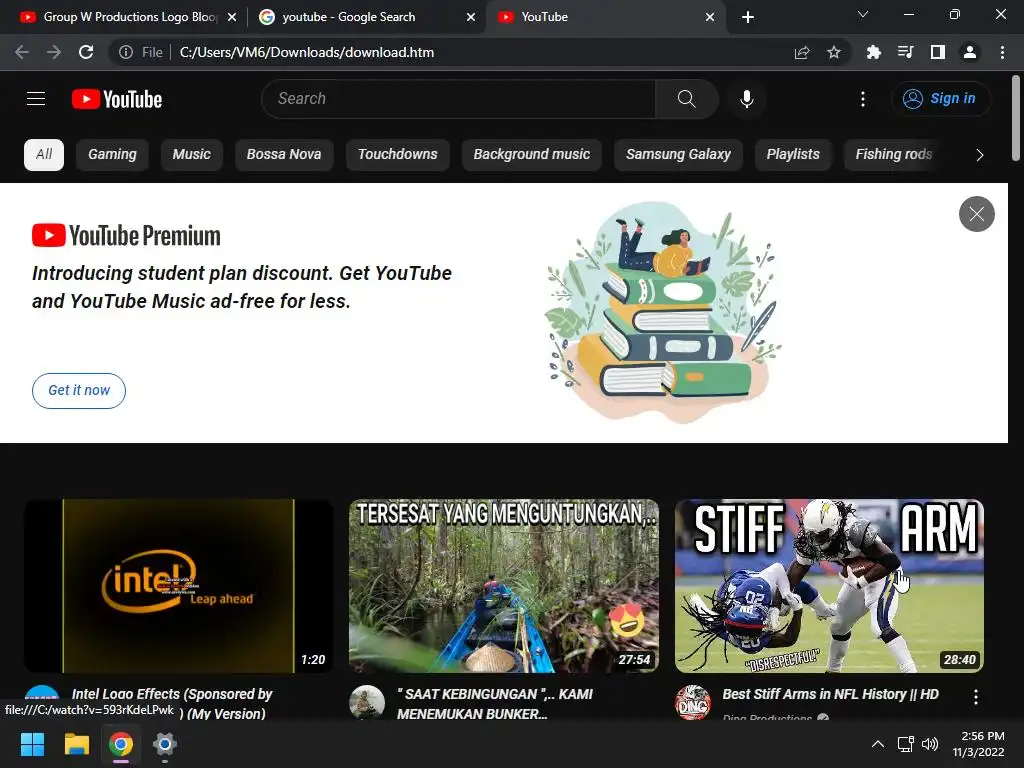Select the Background music filter chip
Viewport: 1024px width, 768px height.
coord(532,155)
